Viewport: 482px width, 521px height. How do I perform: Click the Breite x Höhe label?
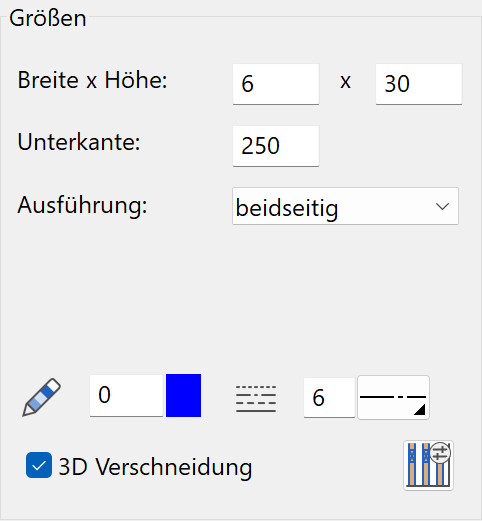(92, 80)
